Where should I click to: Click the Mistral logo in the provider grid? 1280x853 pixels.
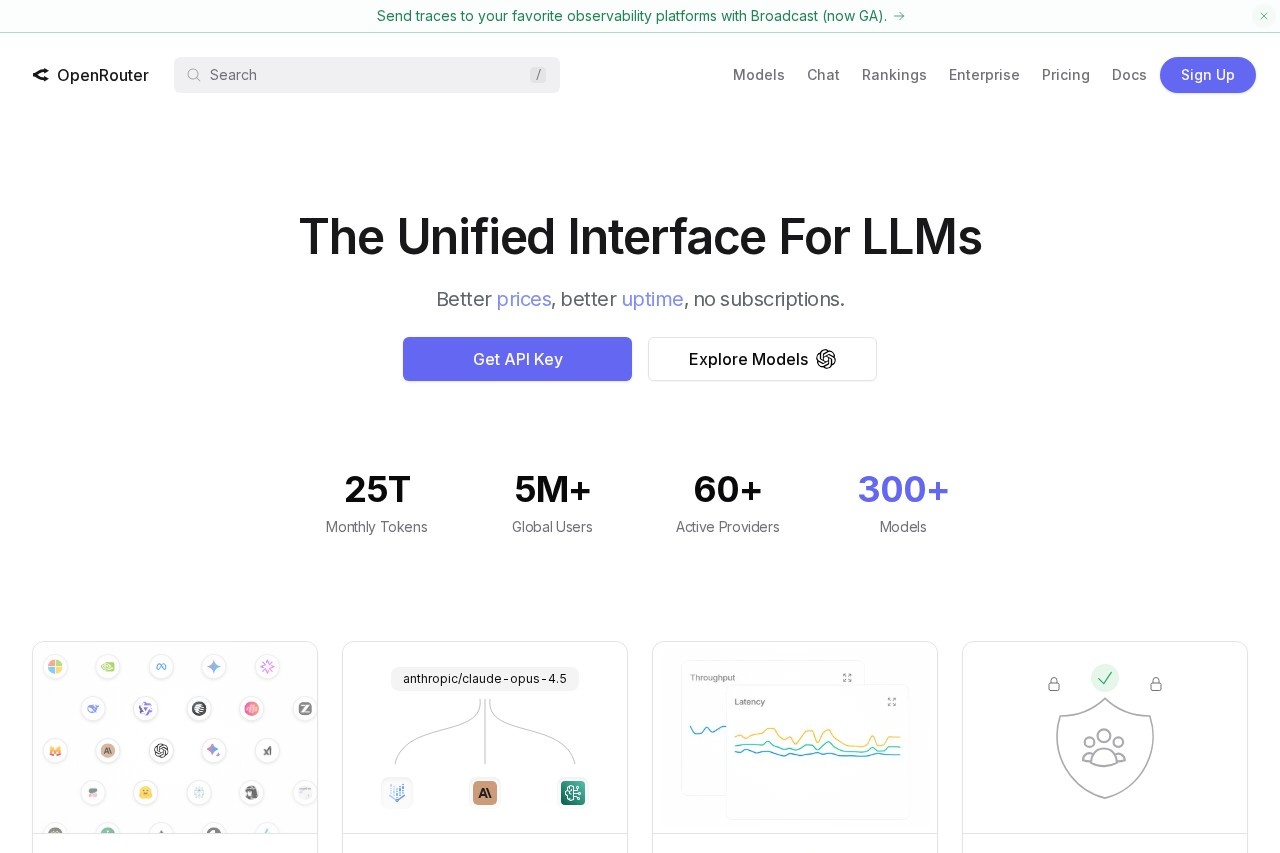(55, 750)
